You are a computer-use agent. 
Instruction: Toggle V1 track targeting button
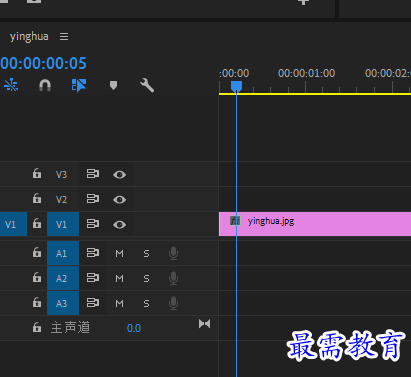point(63,224)
